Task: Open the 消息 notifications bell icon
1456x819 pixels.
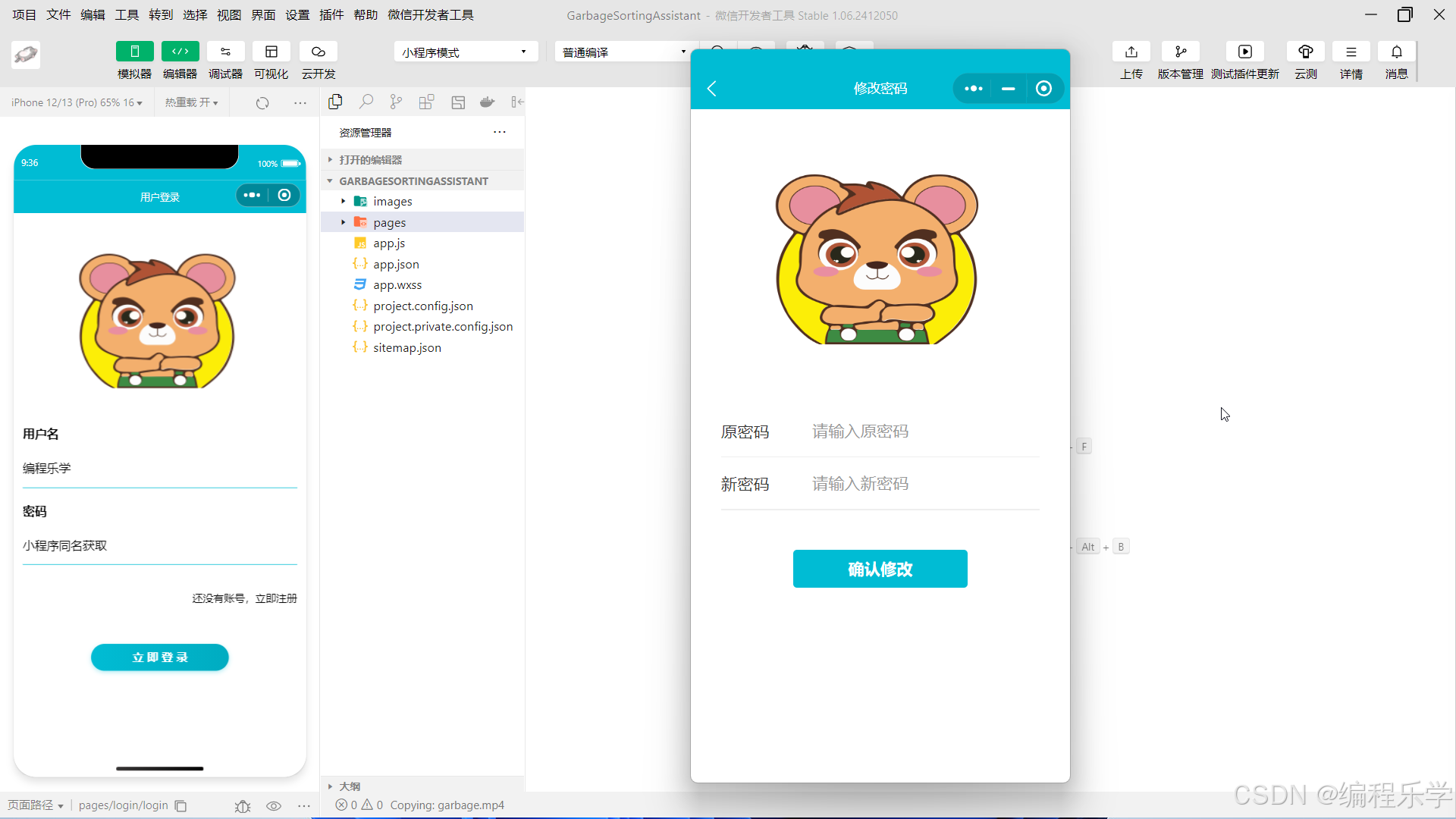Action: pyautogui.click(x=1396, y=52)
